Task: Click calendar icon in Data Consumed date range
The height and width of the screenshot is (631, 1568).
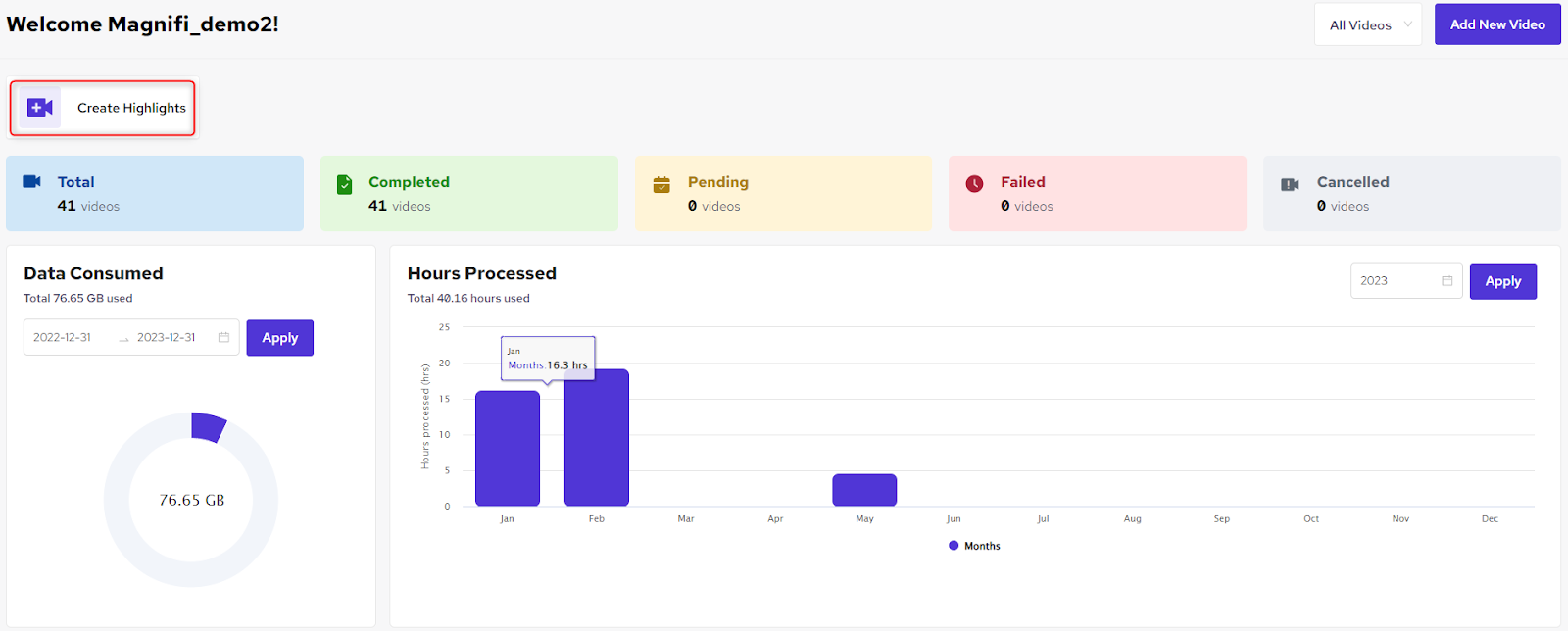Action: coord(223,337)
